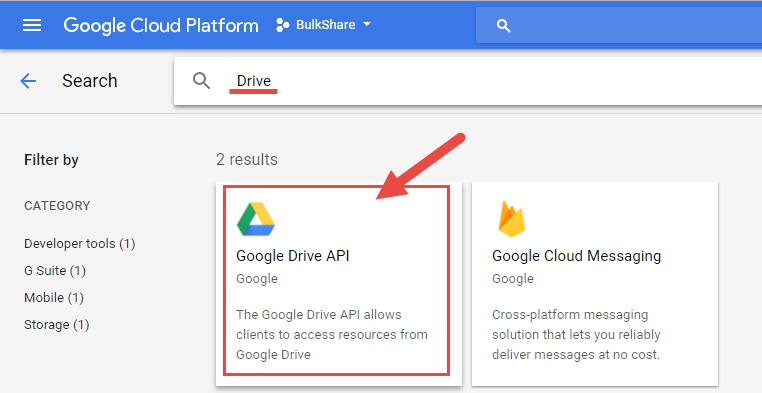Click the Google Drive triangle logo icon
Image resolution: width=762 pixels, height=393 pixels.
256,219
